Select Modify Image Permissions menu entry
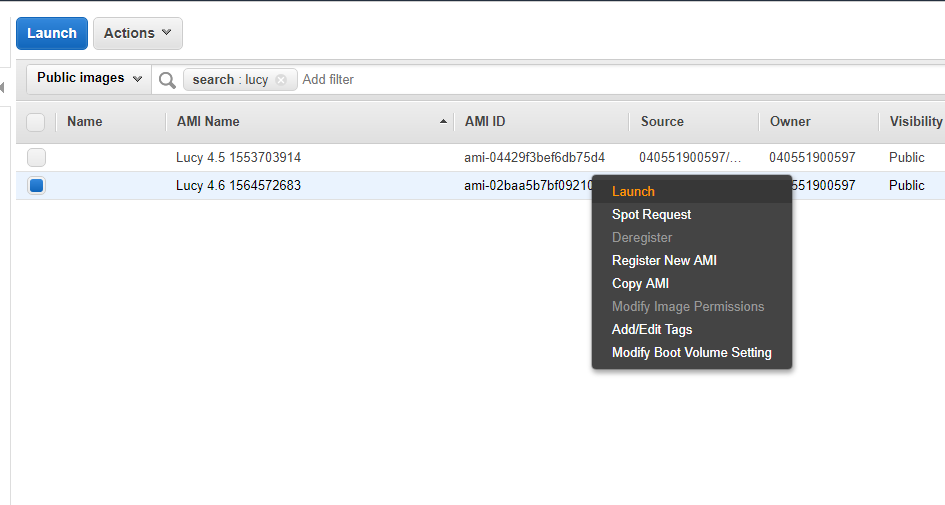945x505 pixels. tap(692, 306)
